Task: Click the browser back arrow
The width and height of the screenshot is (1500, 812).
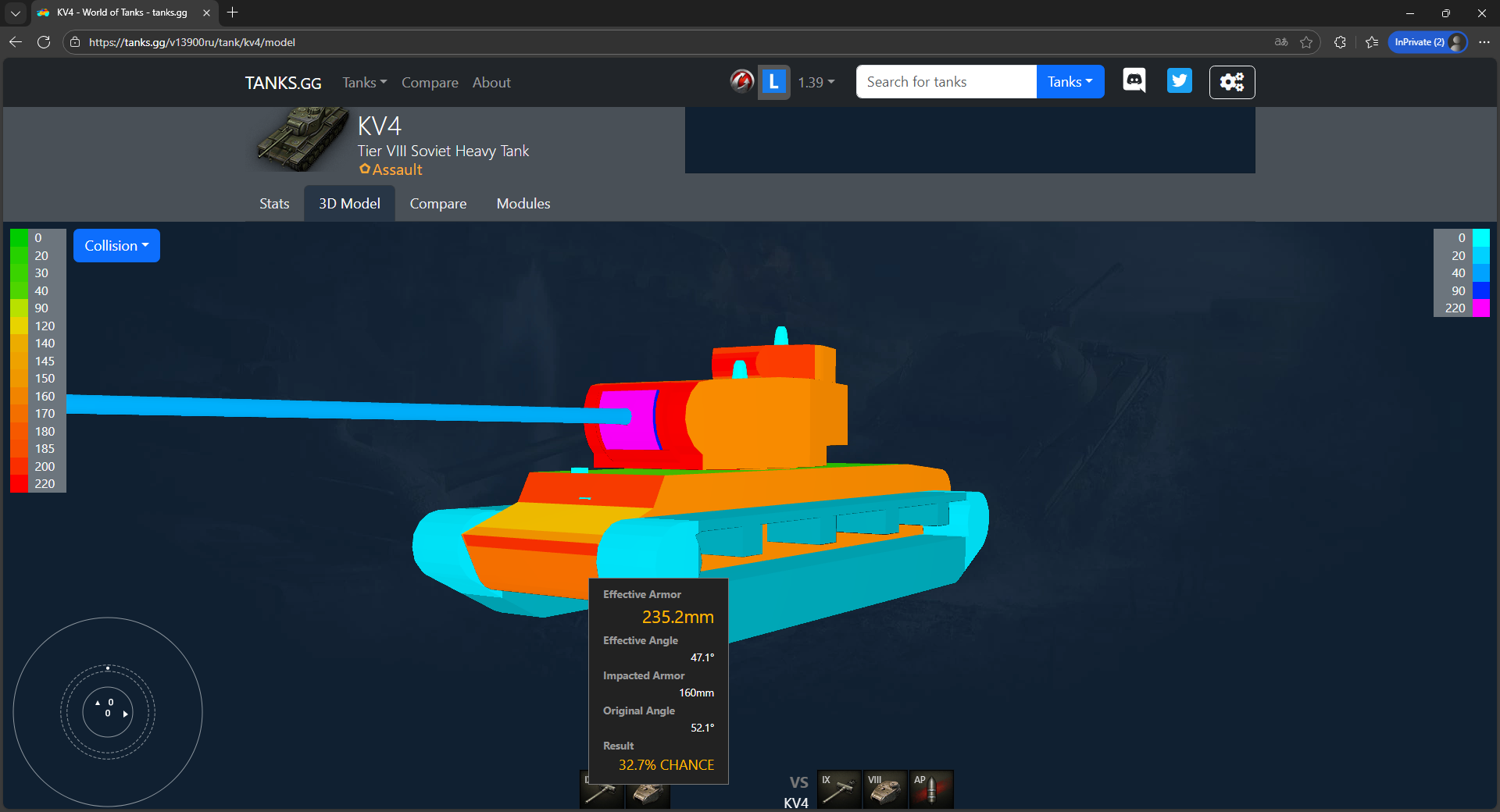Action: (16, 42)
